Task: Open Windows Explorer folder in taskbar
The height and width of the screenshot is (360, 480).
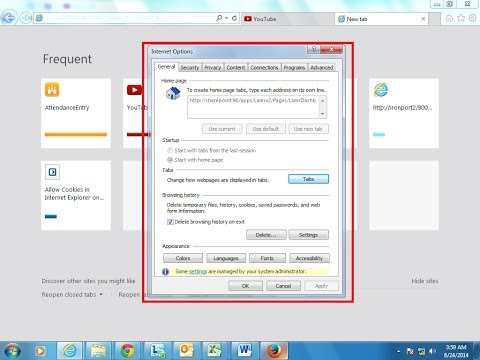Action: pyautogui.click(x=98, y=351)
